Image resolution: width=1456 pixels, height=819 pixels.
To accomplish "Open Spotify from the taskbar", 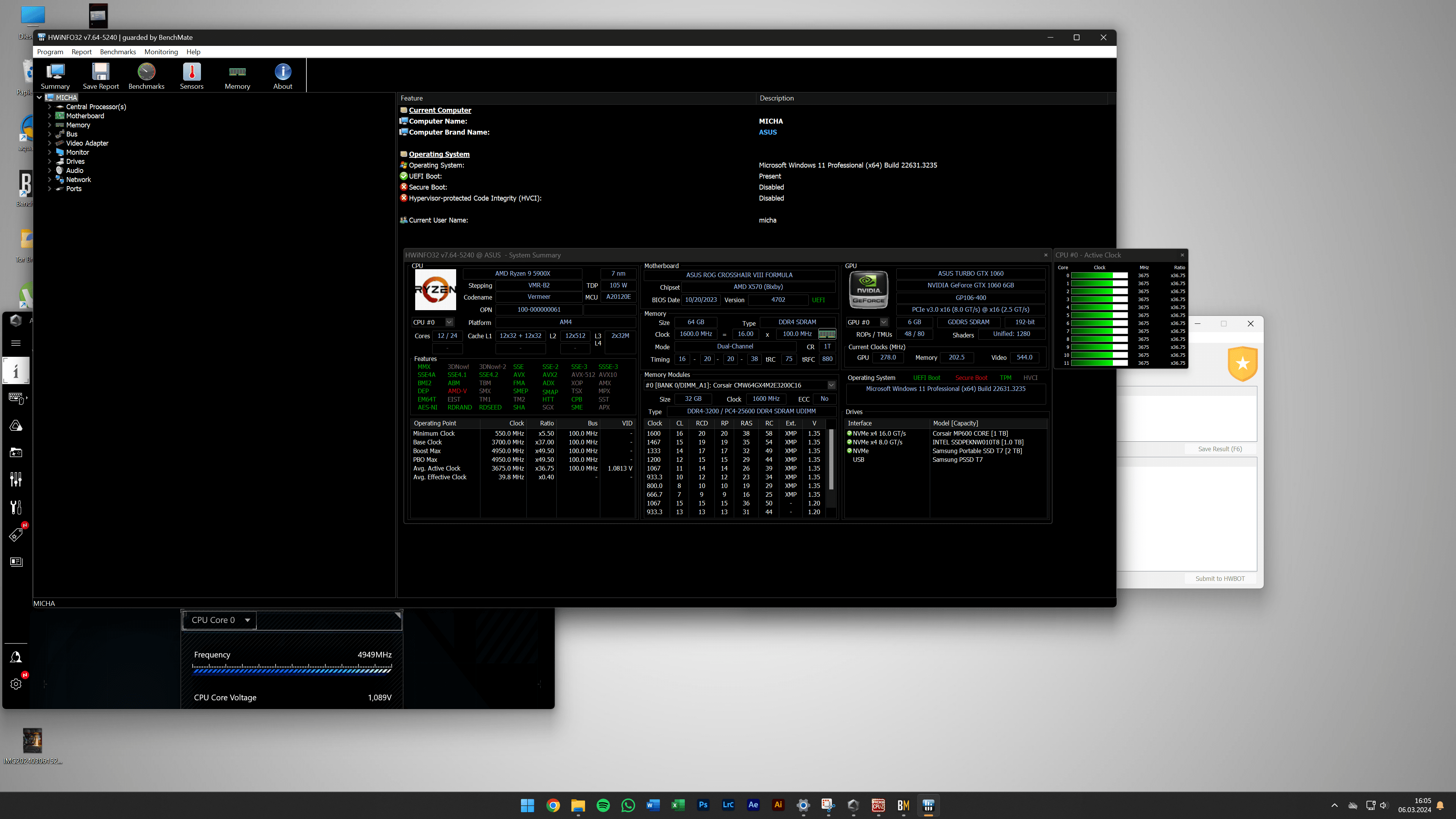I will 603,805.
